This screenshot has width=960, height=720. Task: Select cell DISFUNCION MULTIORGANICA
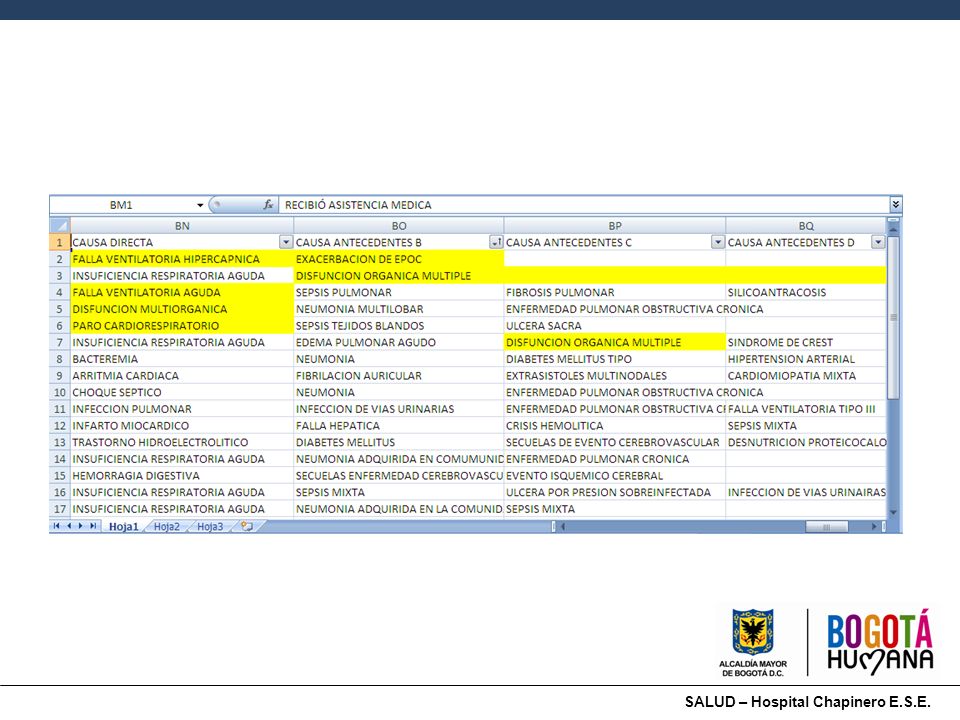coord(182,309)
